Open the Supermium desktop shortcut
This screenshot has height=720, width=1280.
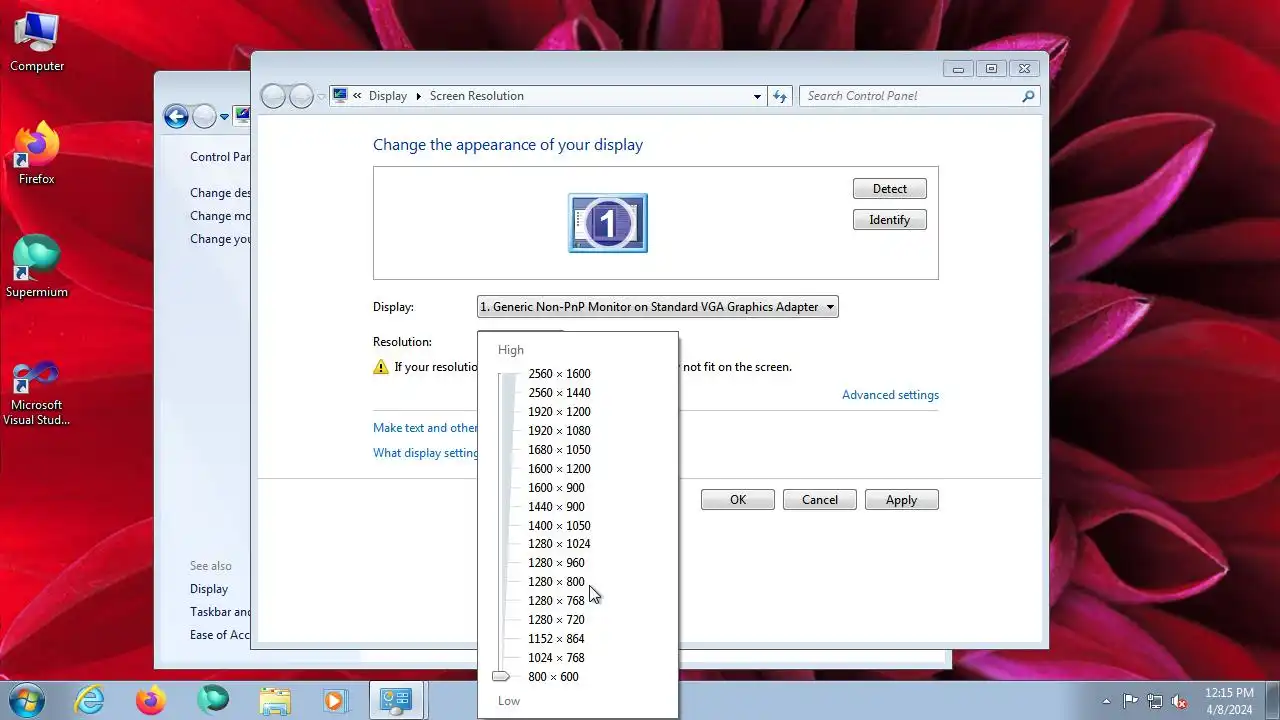(x=37, y=268)
